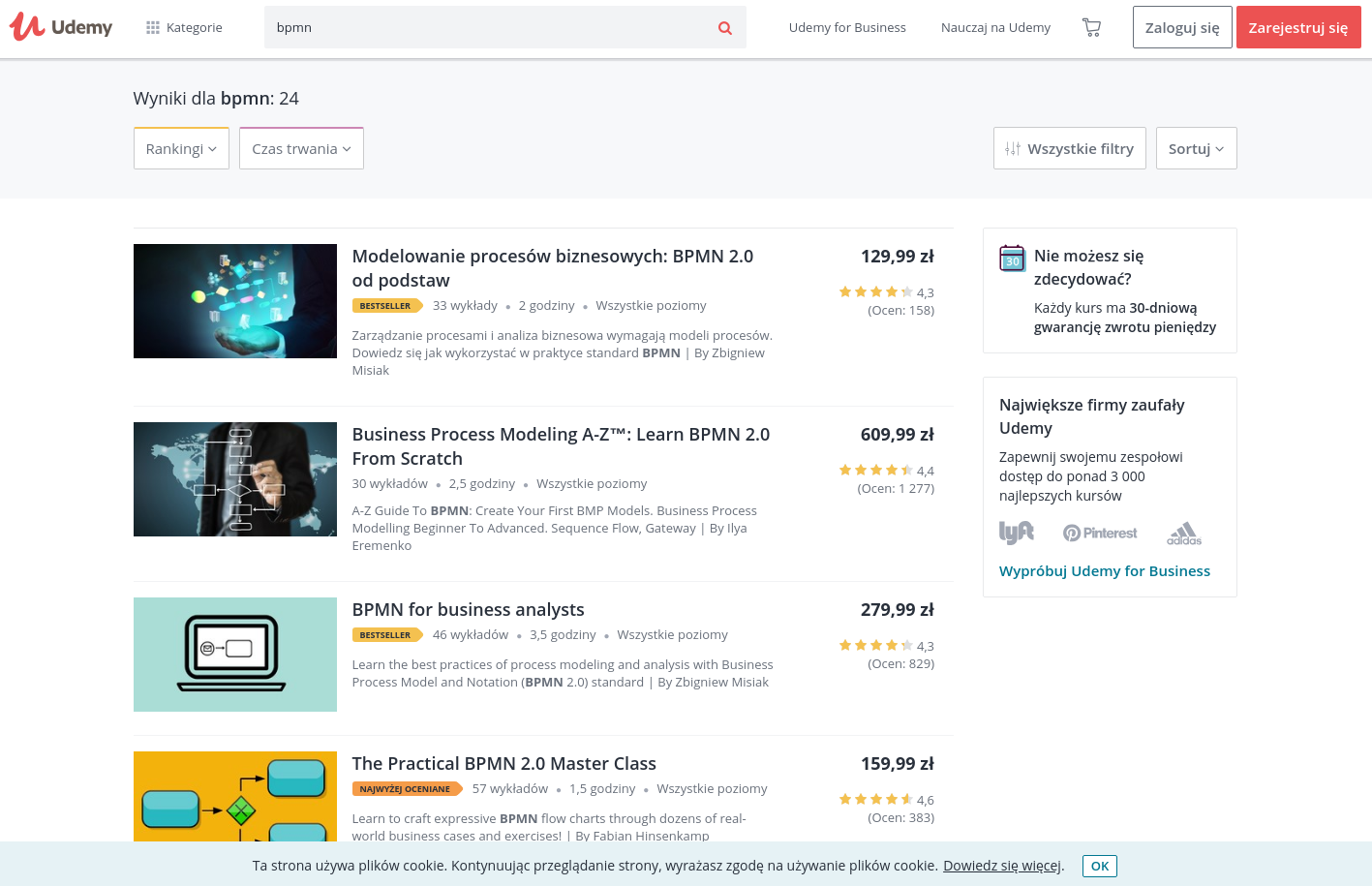Open the Kategorie grid menu
Image resolution: width=1372 pixels, height=886 pixels.
click(184, 27)
